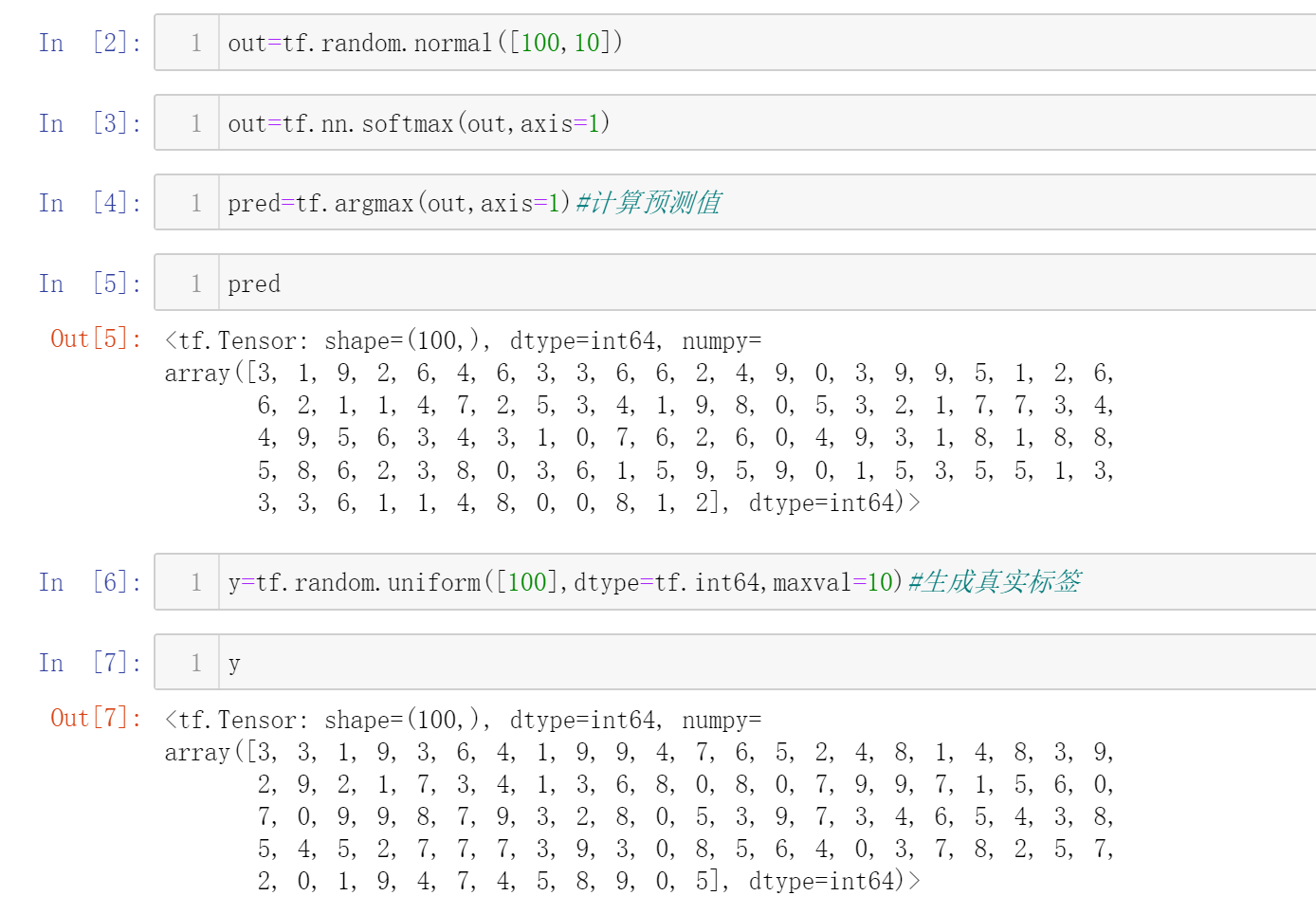1316x914 pixels.
Task: Click line number gutter of In [2] cell
Action: 195,43
